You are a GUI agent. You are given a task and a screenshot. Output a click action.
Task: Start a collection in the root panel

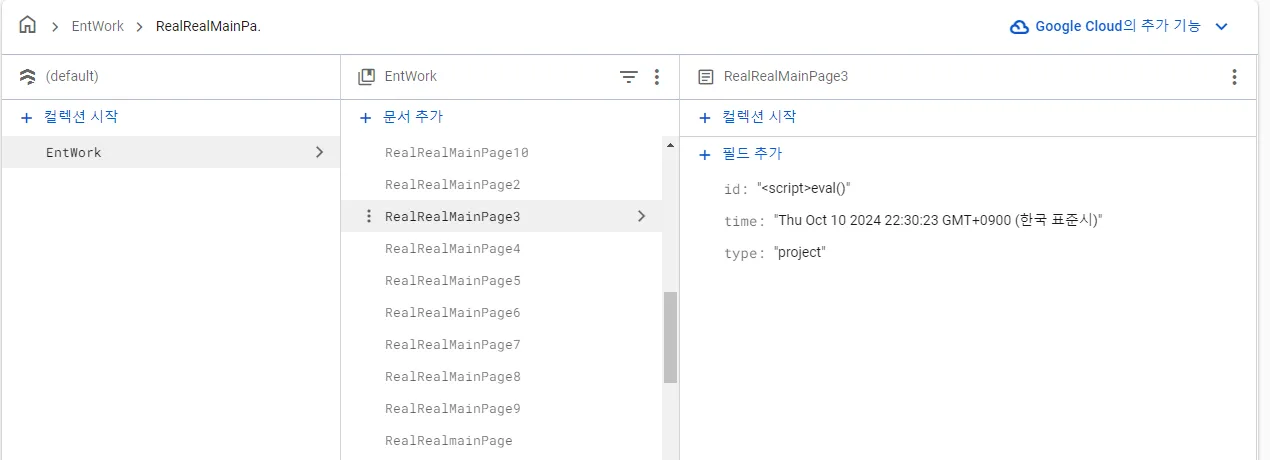(69, 117)
